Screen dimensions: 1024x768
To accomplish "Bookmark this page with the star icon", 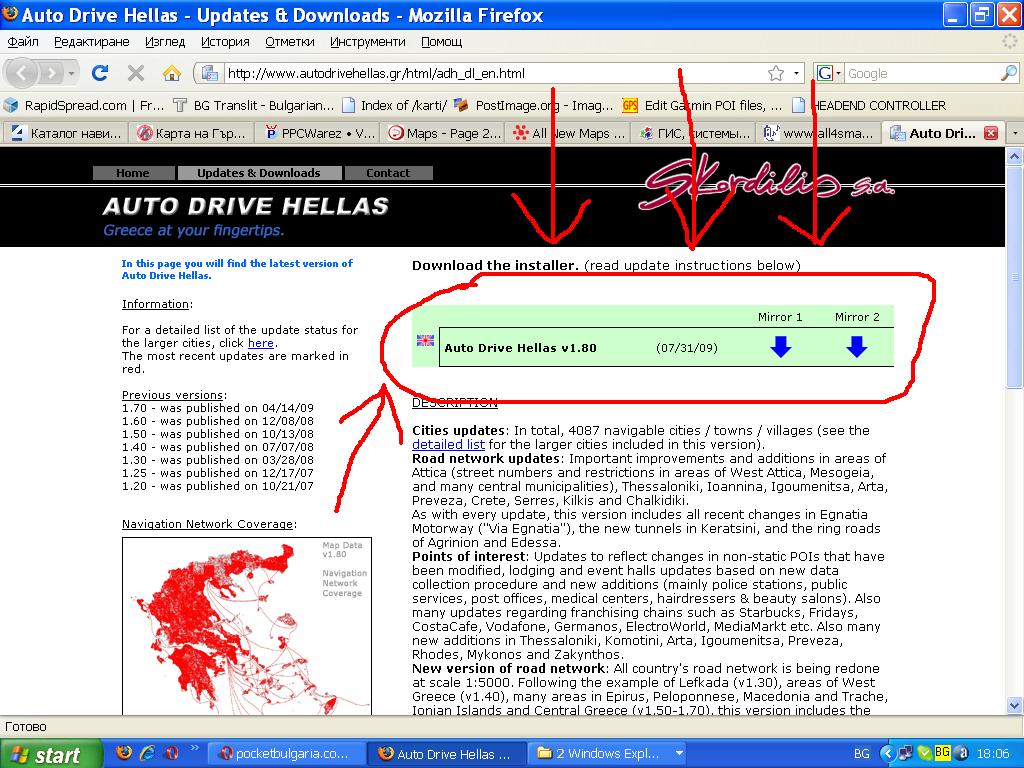I will pos(776,73).
